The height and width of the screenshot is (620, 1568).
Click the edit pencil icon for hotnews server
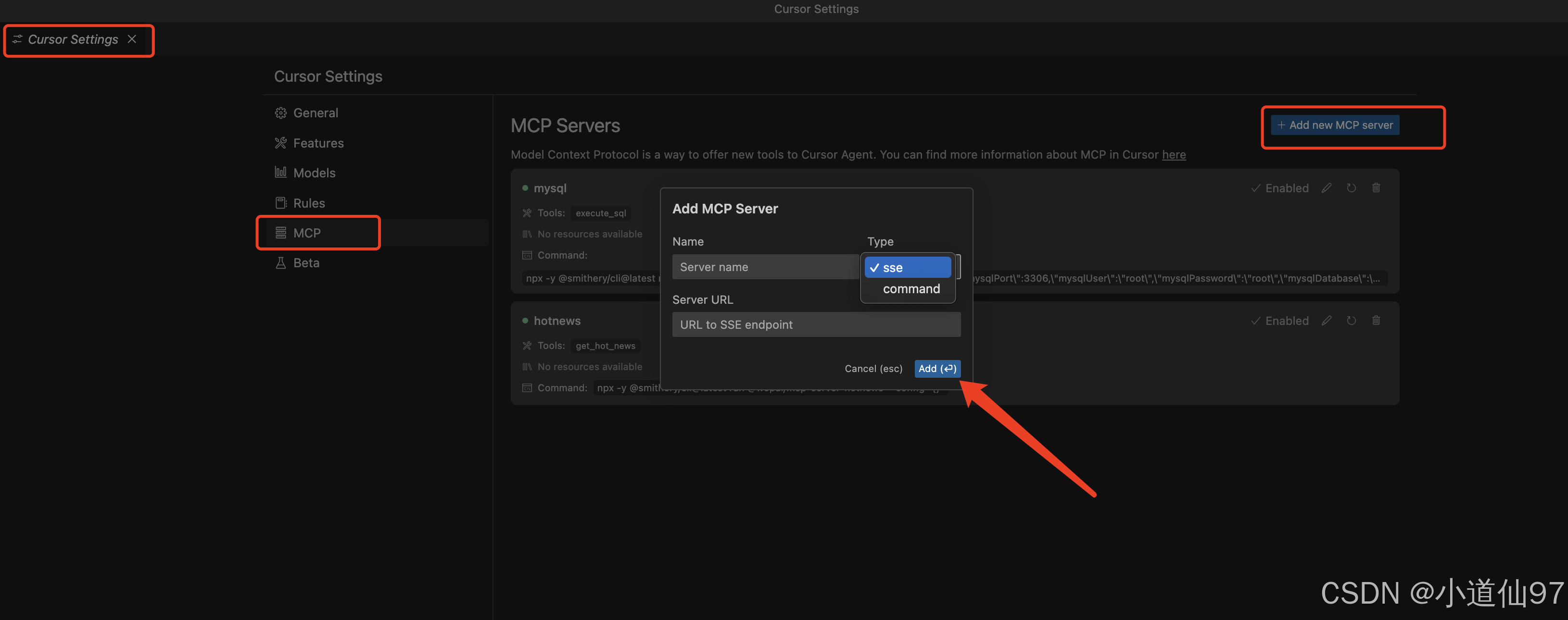tap(1327, 321)
